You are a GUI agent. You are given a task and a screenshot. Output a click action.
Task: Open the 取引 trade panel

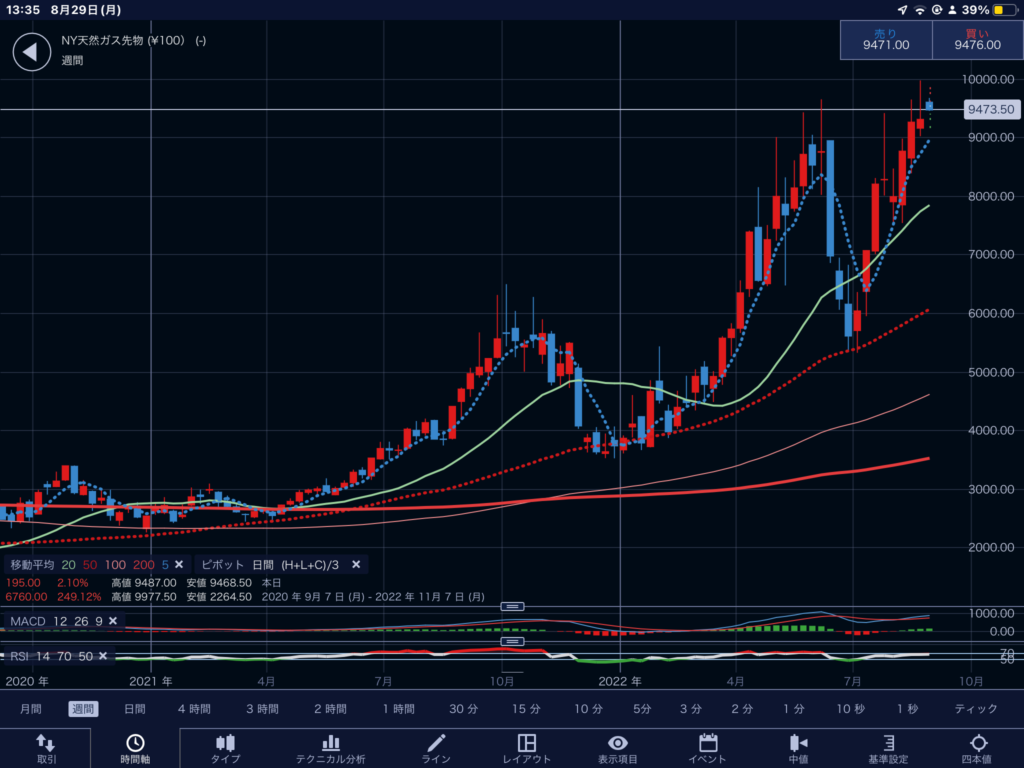(46, 748)
